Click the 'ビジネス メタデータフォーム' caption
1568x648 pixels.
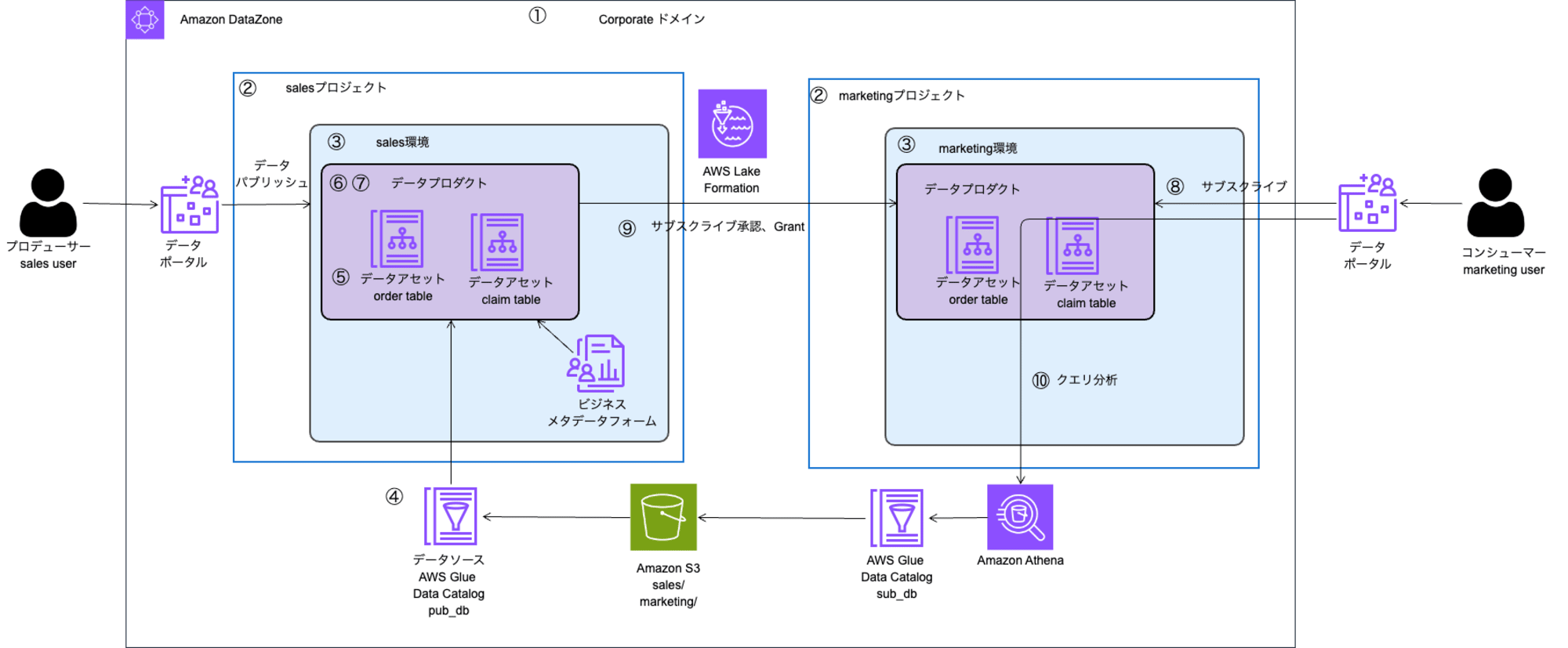pyautogui.click(x=602, y=412)
